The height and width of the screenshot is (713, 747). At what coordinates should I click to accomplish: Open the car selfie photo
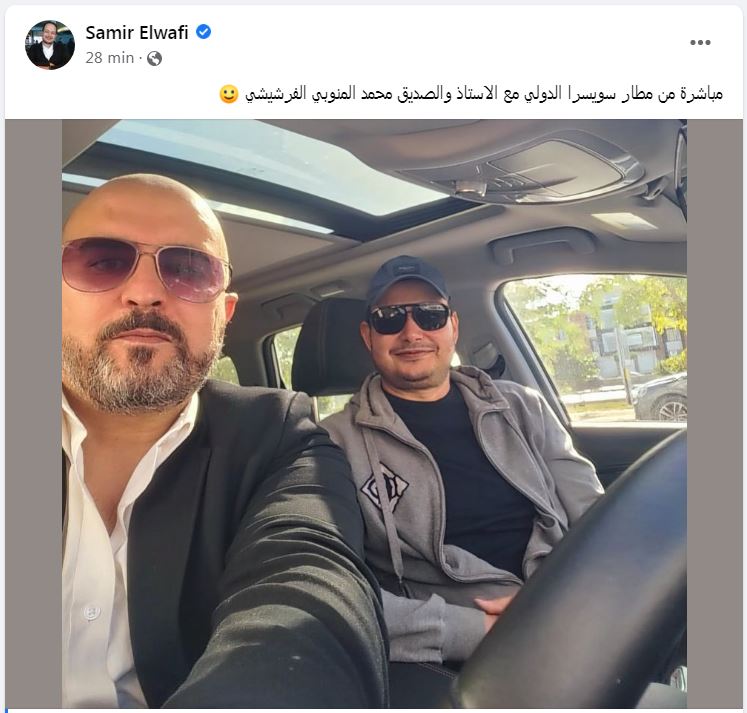click(374, 413)
